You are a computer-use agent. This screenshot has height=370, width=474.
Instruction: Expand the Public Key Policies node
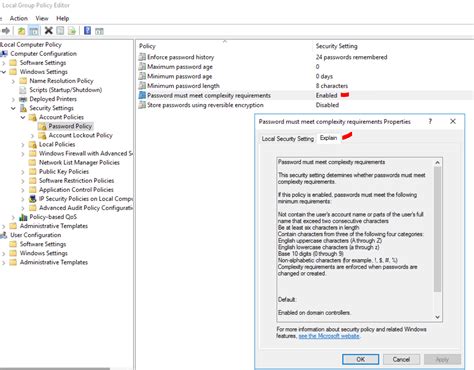point(23,172)
